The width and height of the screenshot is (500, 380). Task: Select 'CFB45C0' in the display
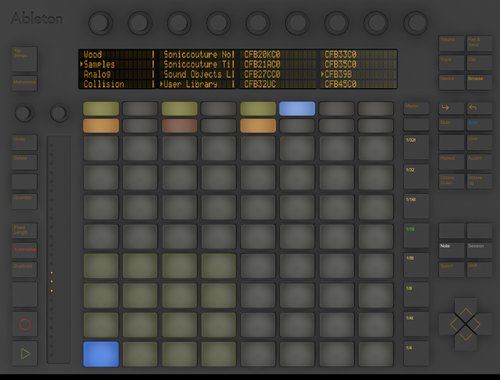tap(340, 84)
